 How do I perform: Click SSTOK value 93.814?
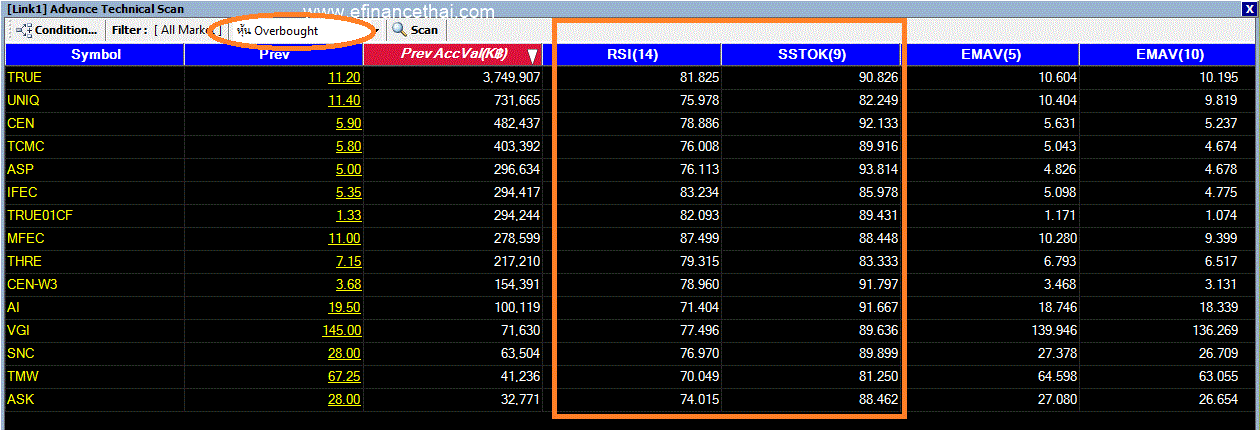point(878,169)
